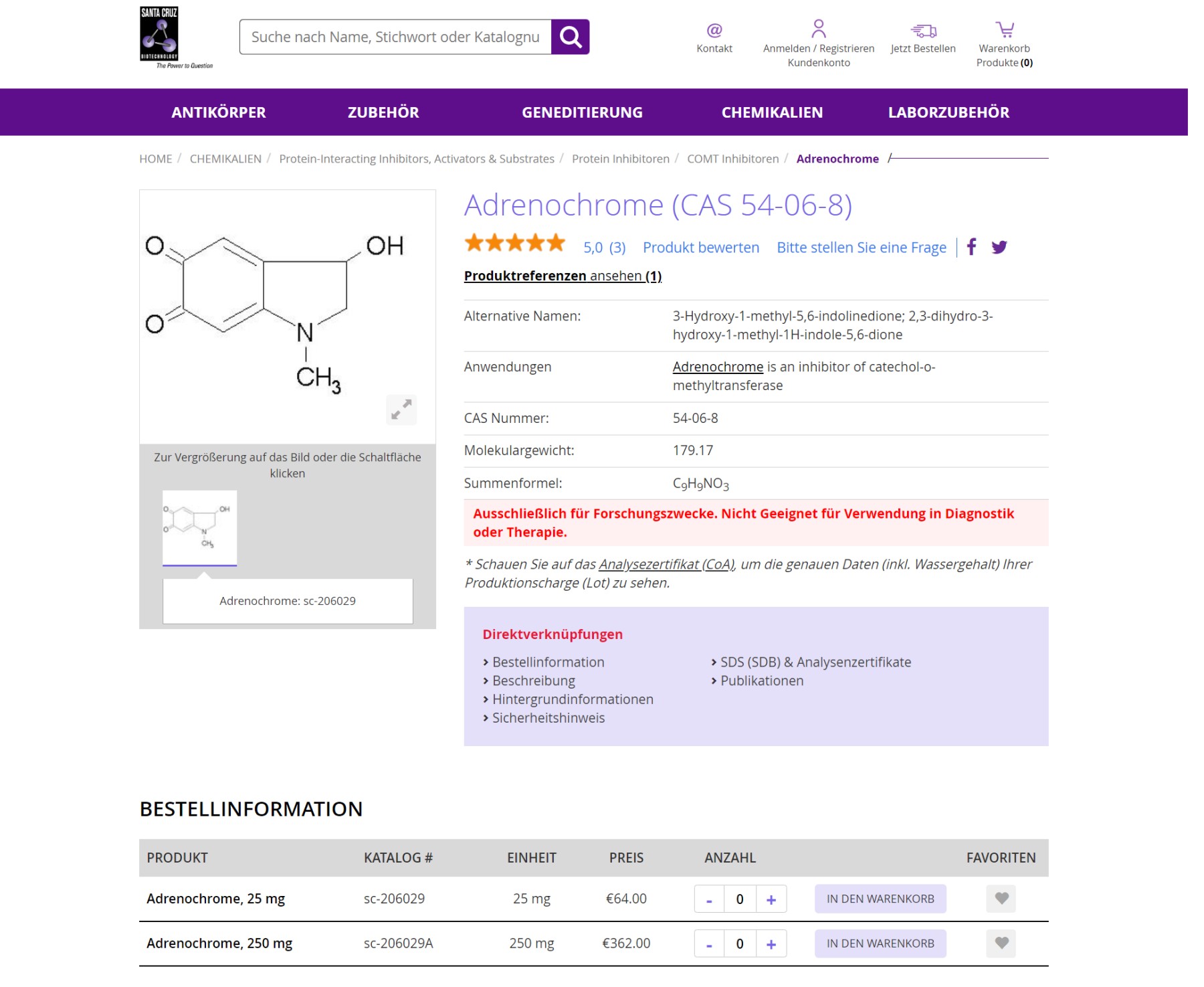
Task: Share product via Twitter icon
Action: 999,248
